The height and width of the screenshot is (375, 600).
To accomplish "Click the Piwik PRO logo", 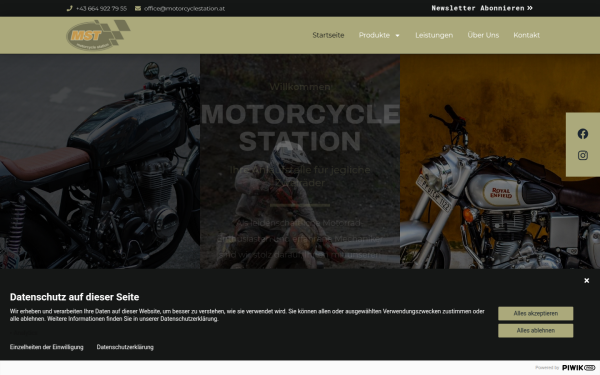I will [578, 368].
